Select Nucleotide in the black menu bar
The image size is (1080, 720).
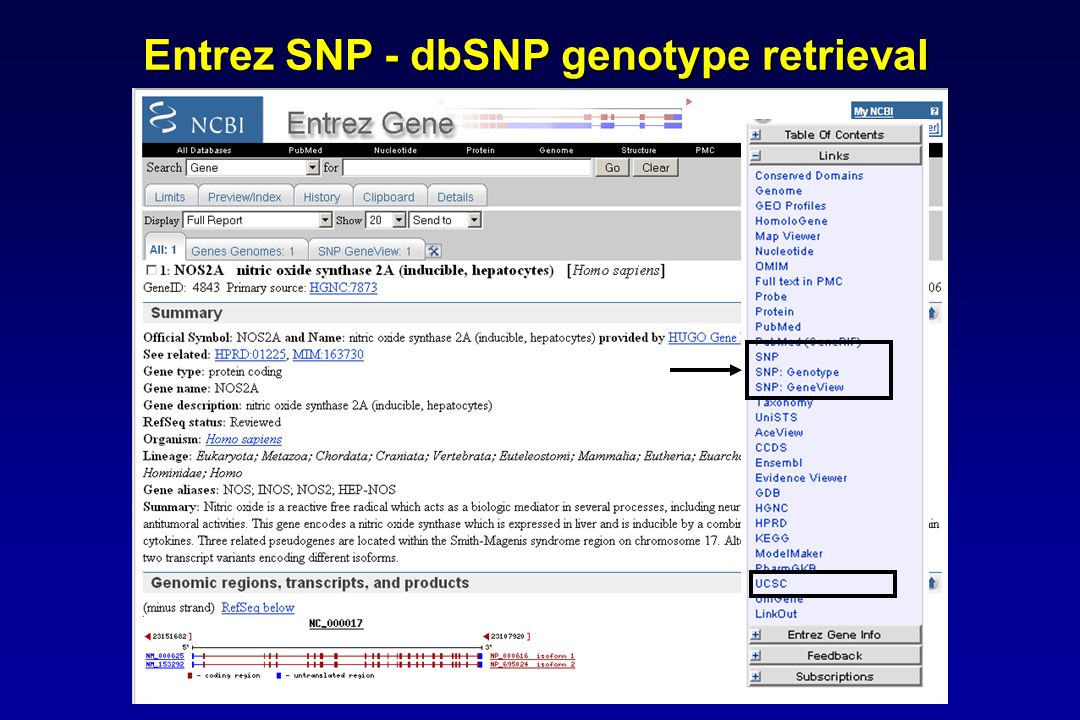coord(395,150)
